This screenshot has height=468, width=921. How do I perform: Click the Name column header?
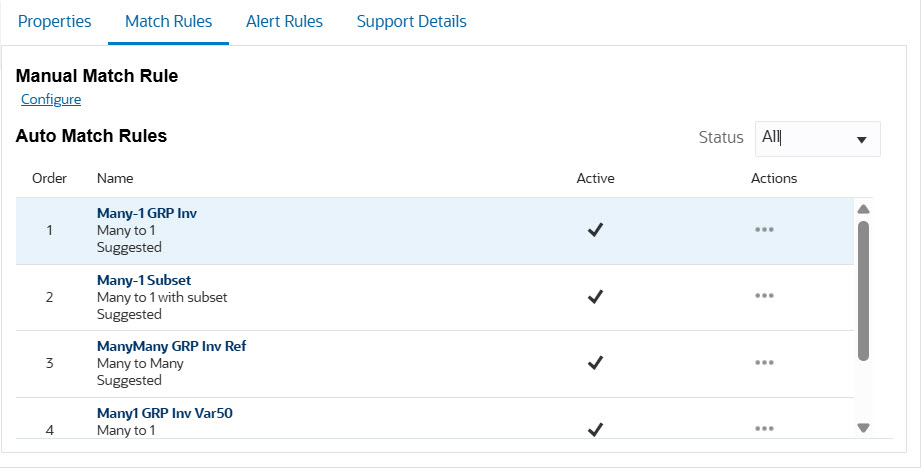115,178
